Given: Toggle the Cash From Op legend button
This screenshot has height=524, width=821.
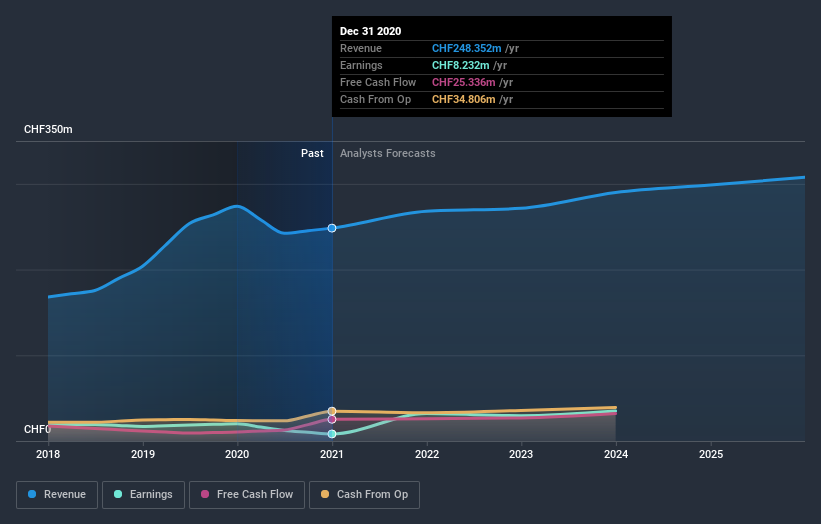Looking at the screenshot, I should 364,495.
